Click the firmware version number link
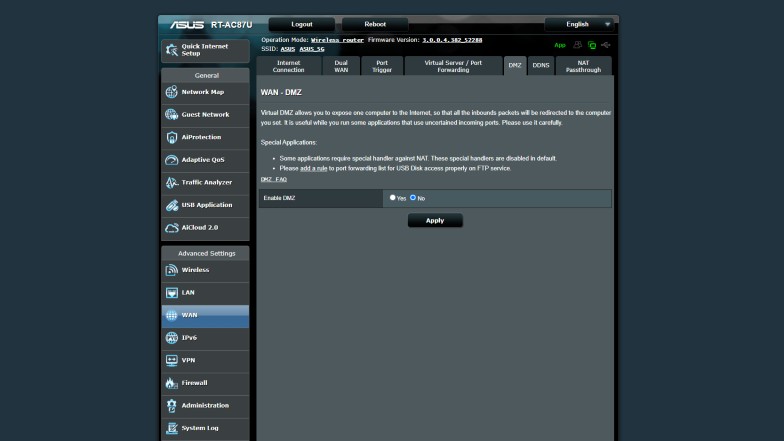784x441 pixels. click(x=452, y=40)
